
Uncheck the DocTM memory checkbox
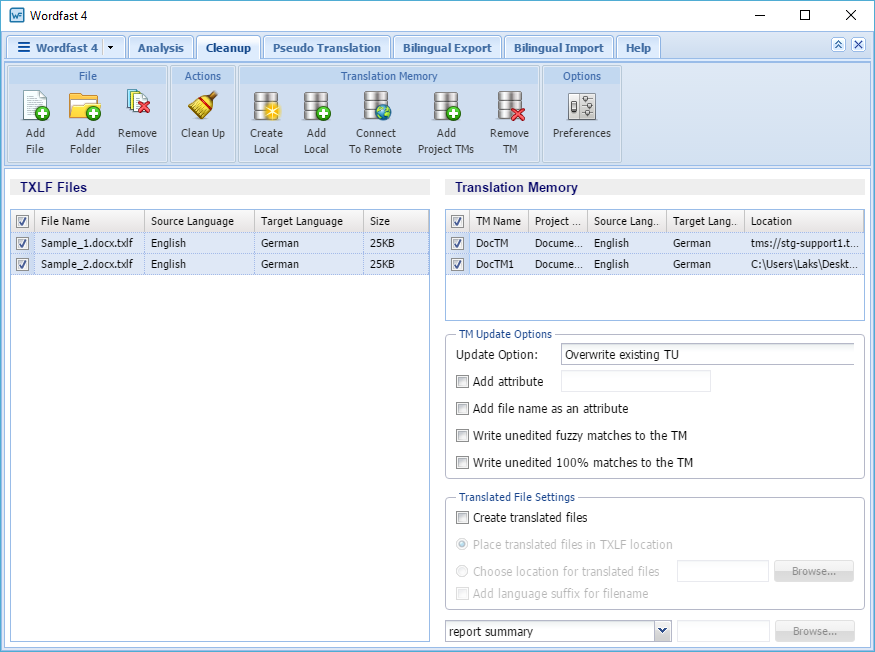click(x=458, y=243)
